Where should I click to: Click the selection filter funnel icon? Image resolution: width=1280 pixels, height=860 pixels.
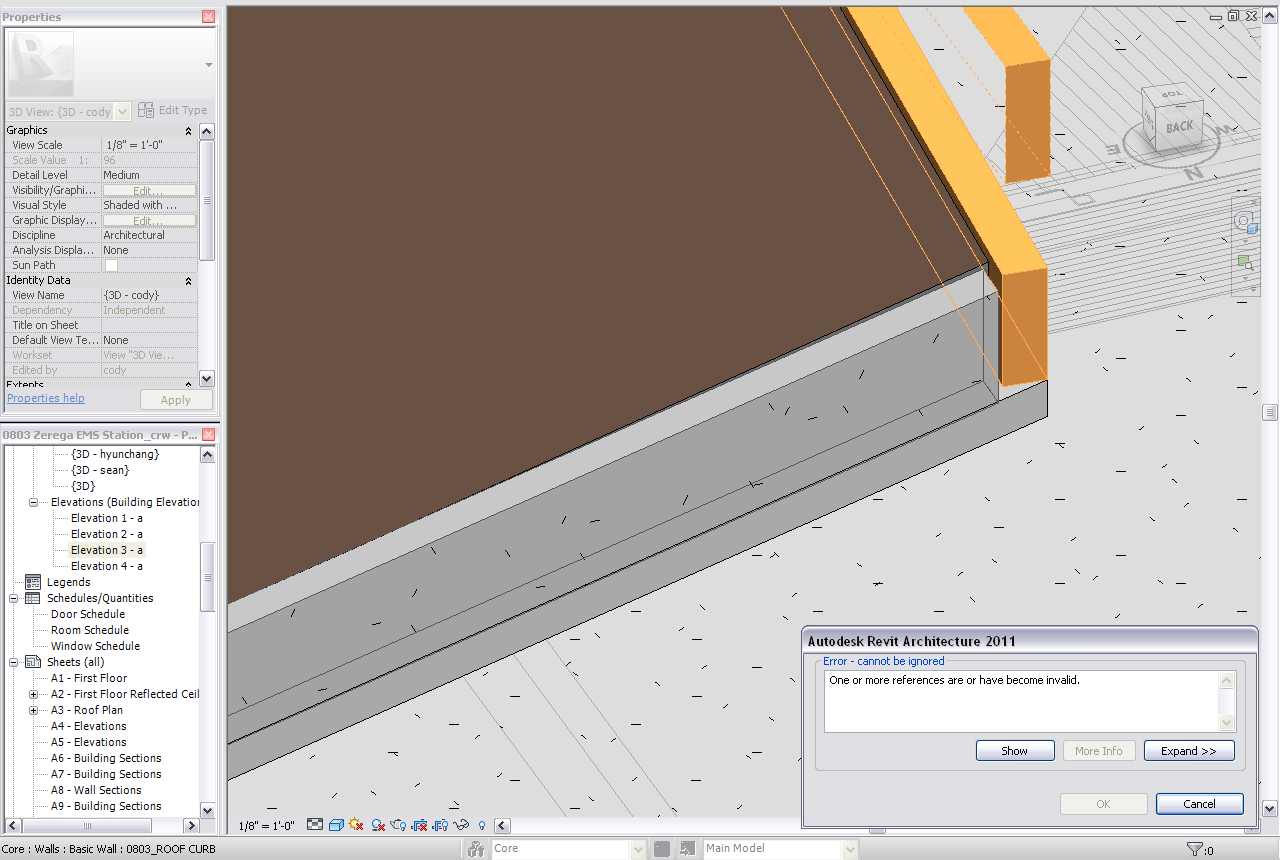(x=1194, y=849)
